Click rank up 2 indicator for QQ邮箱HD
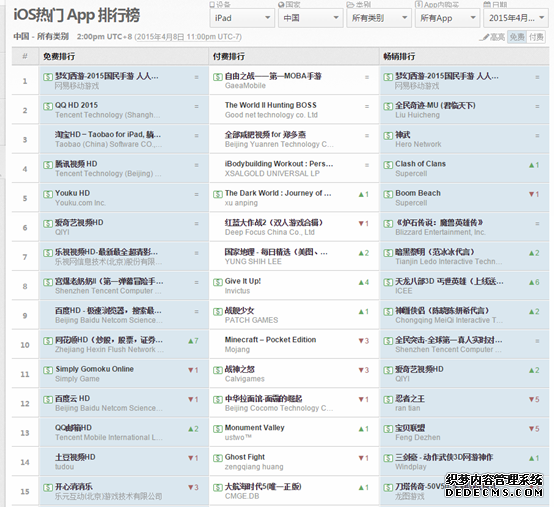This screenshot has height=507, width=554. 193,429
